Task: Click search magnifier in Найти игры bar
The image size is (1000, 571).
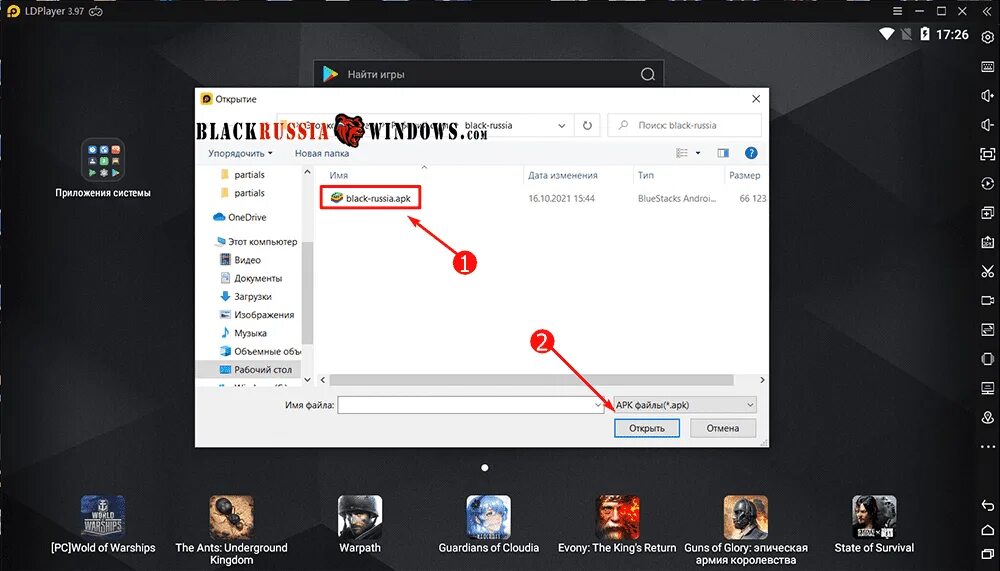Action: 647,75
